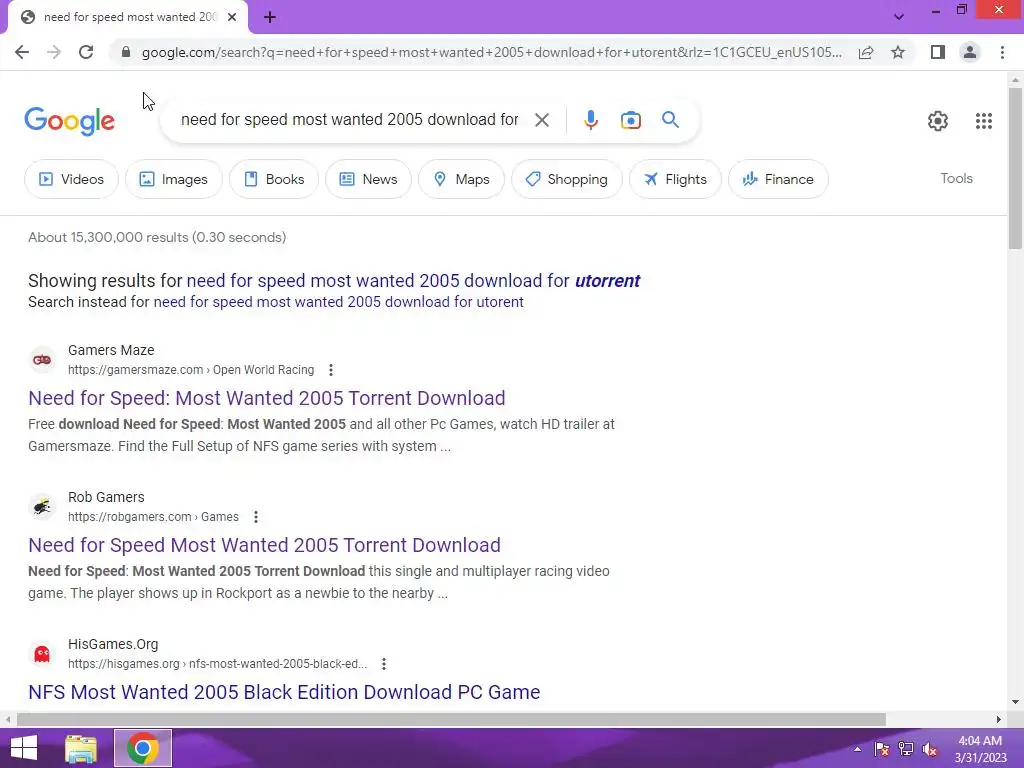The height and width of the screenshot is (768, 1024).
Task: Click the forward navigation arrow
Action: (x=54, y=52)
